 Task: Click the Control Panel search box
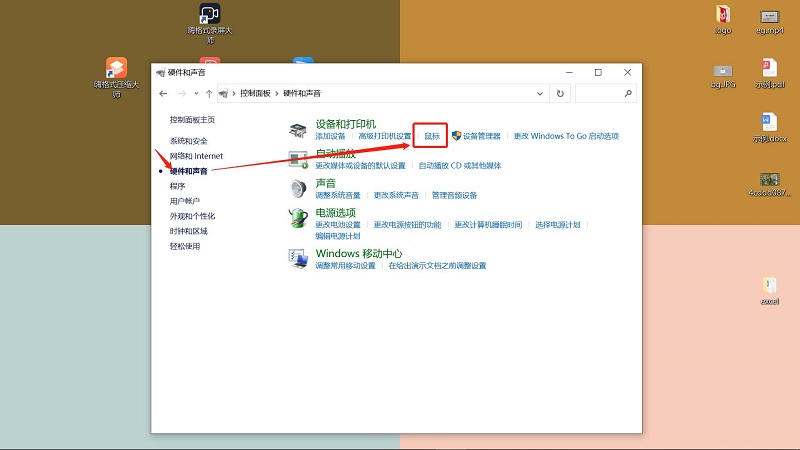600,93
